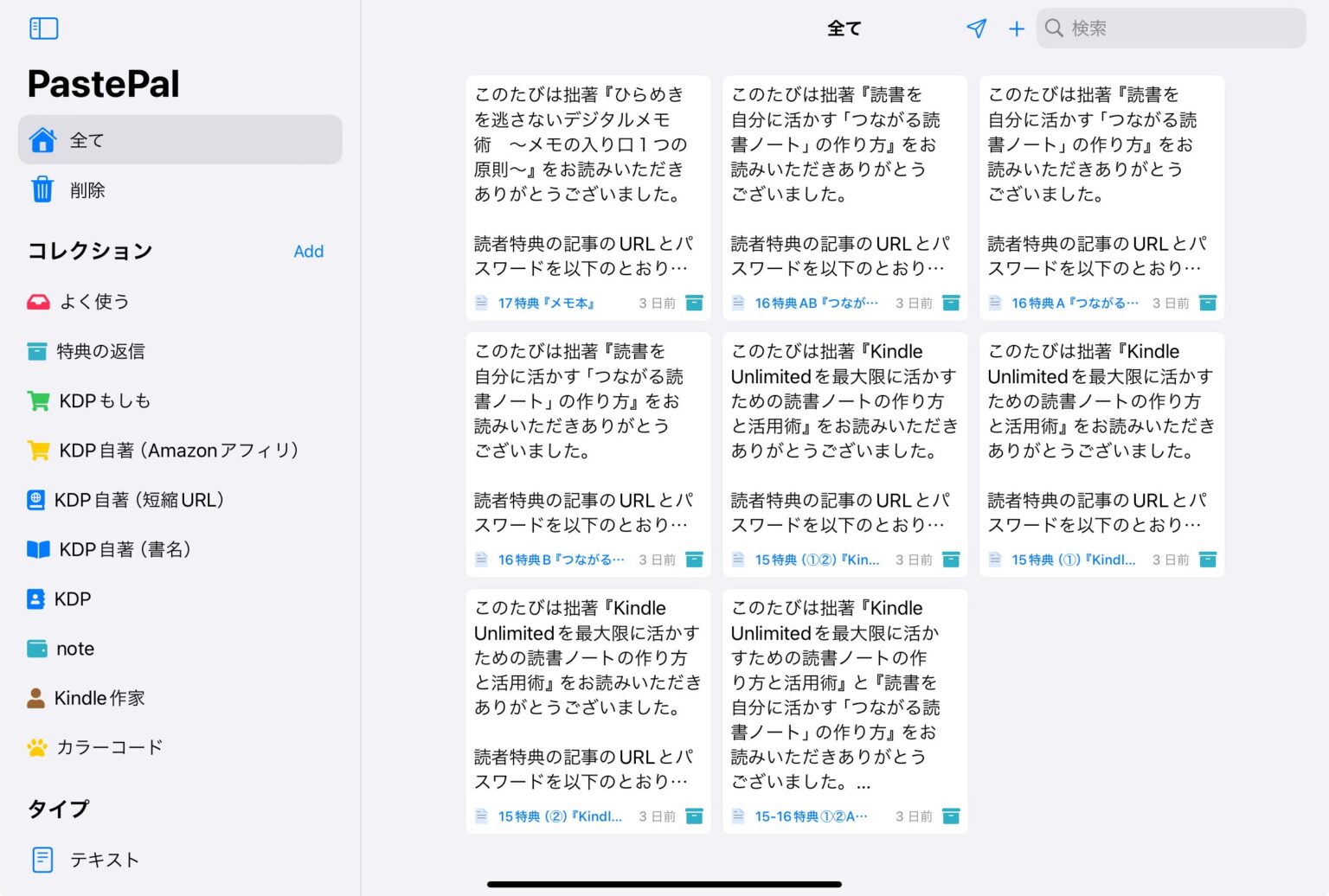Select the テキスト type filter
Viewport: 1329px width, 896px height.
point(104,859)
